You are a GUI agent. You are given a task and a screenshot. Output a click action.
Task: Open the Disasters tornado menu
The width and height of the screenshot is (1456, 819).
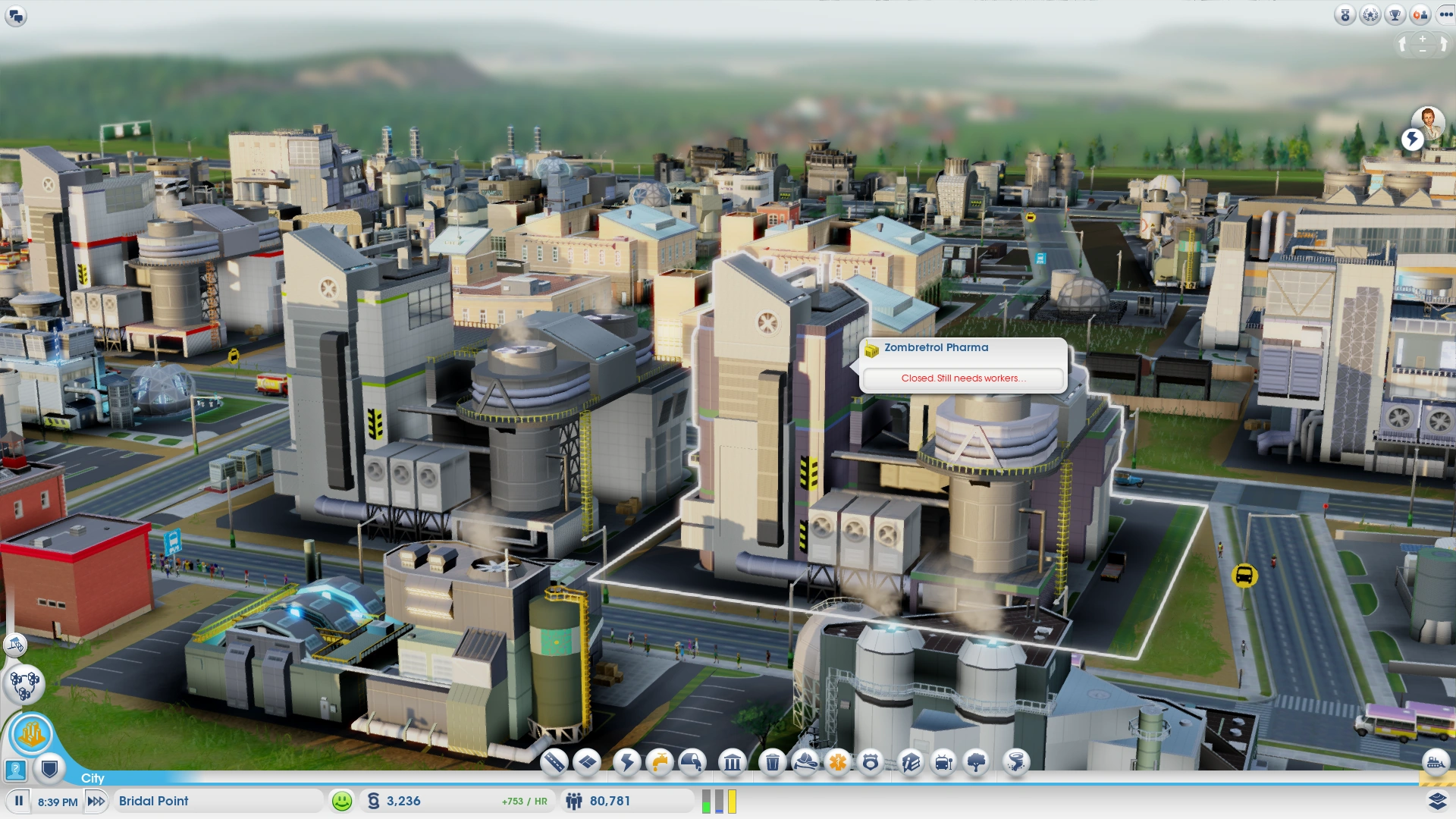pyautogui.click(x=1016, y=761)
